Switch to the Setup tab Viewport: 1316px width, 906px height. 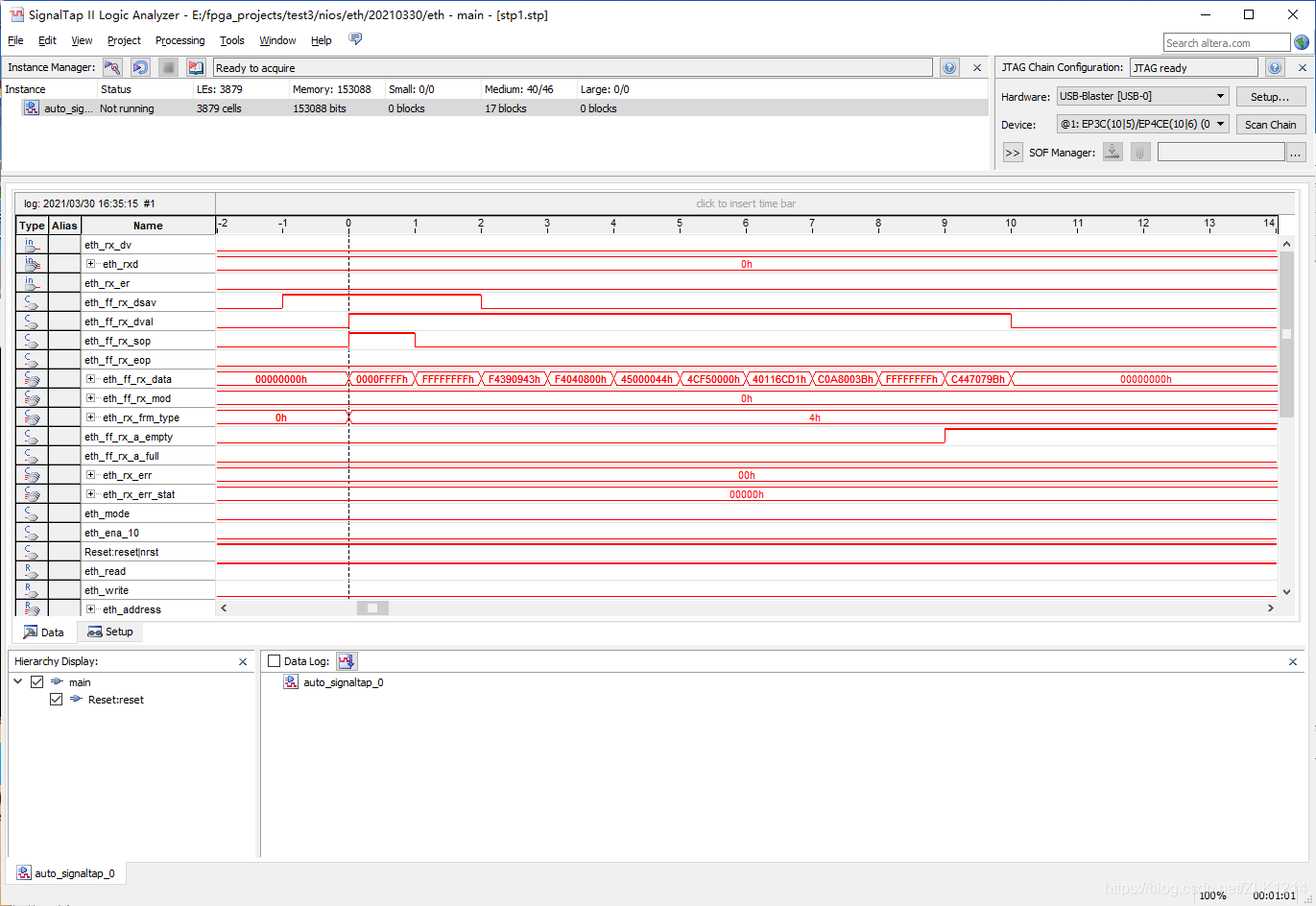click(109, 632)
